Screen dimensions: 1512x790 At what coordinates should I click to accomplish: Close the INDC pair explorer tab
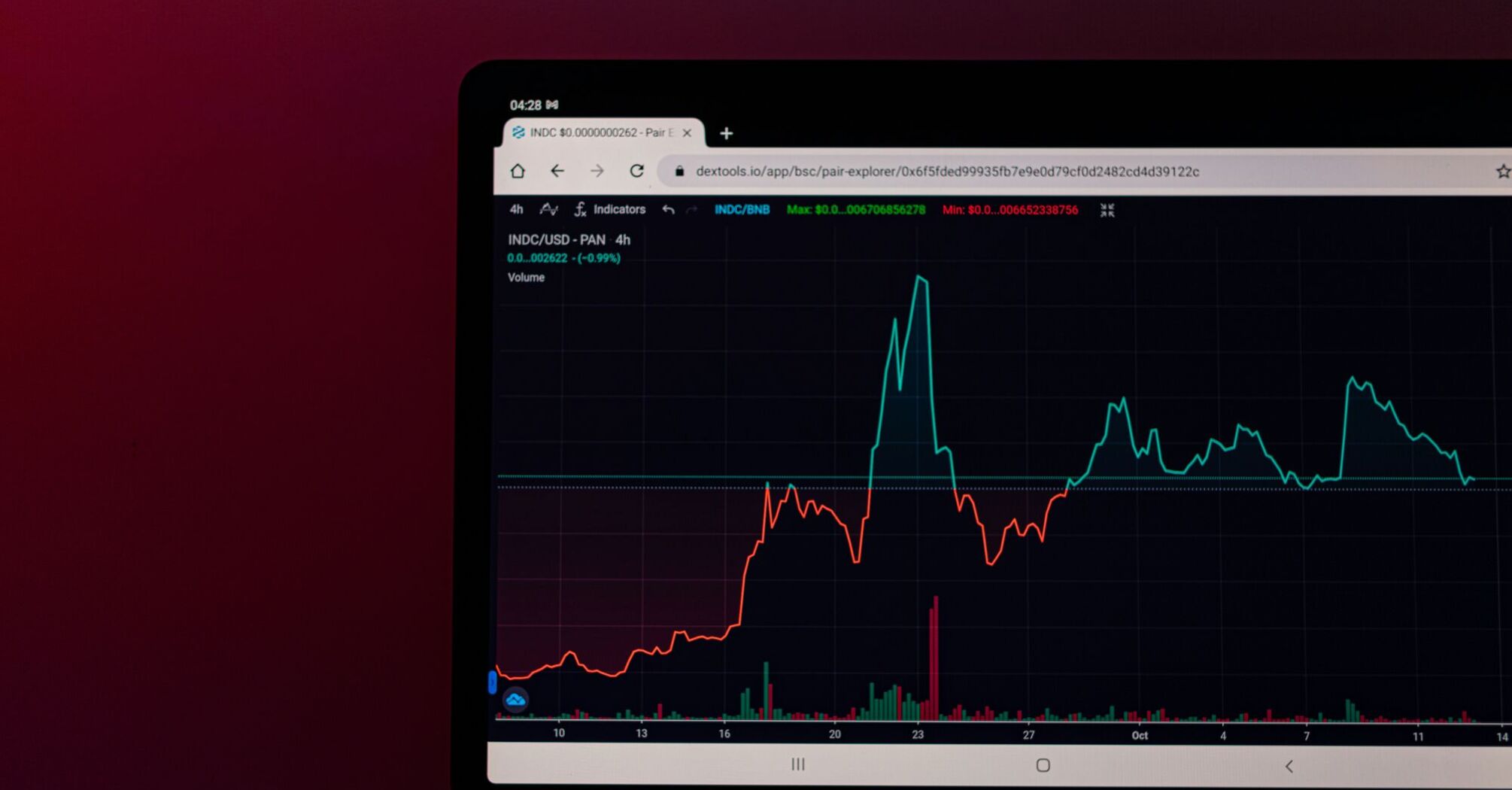[687, 132]
